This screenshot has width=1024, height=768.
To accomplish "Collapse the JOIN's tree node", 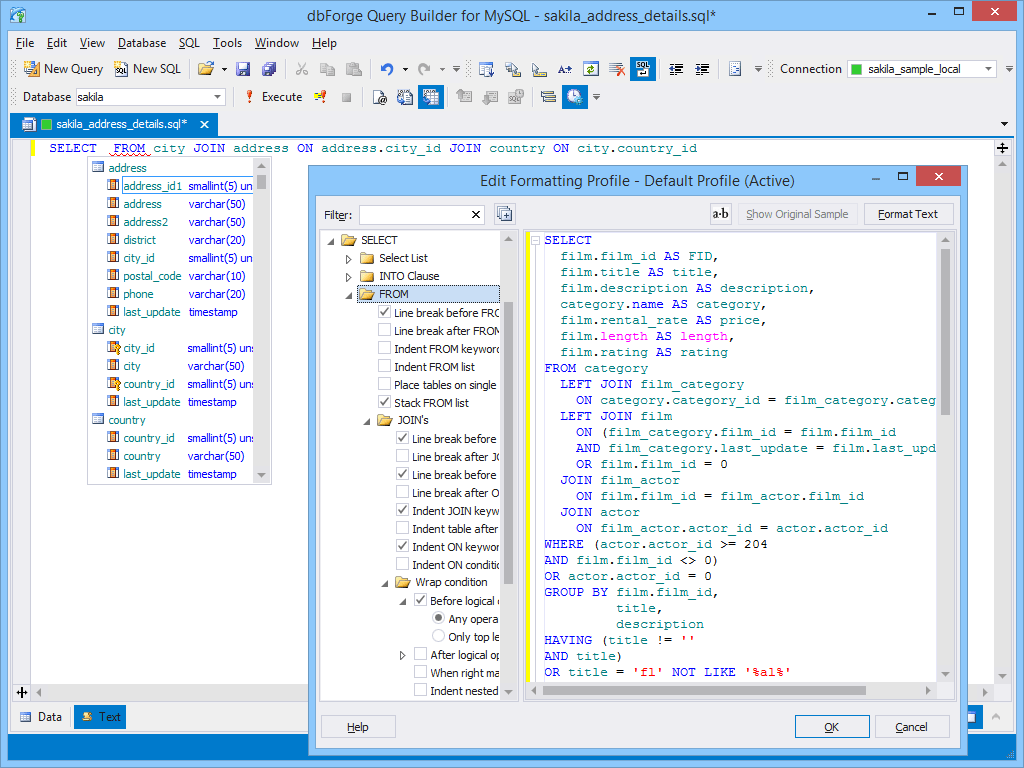I will pos(367,421).
